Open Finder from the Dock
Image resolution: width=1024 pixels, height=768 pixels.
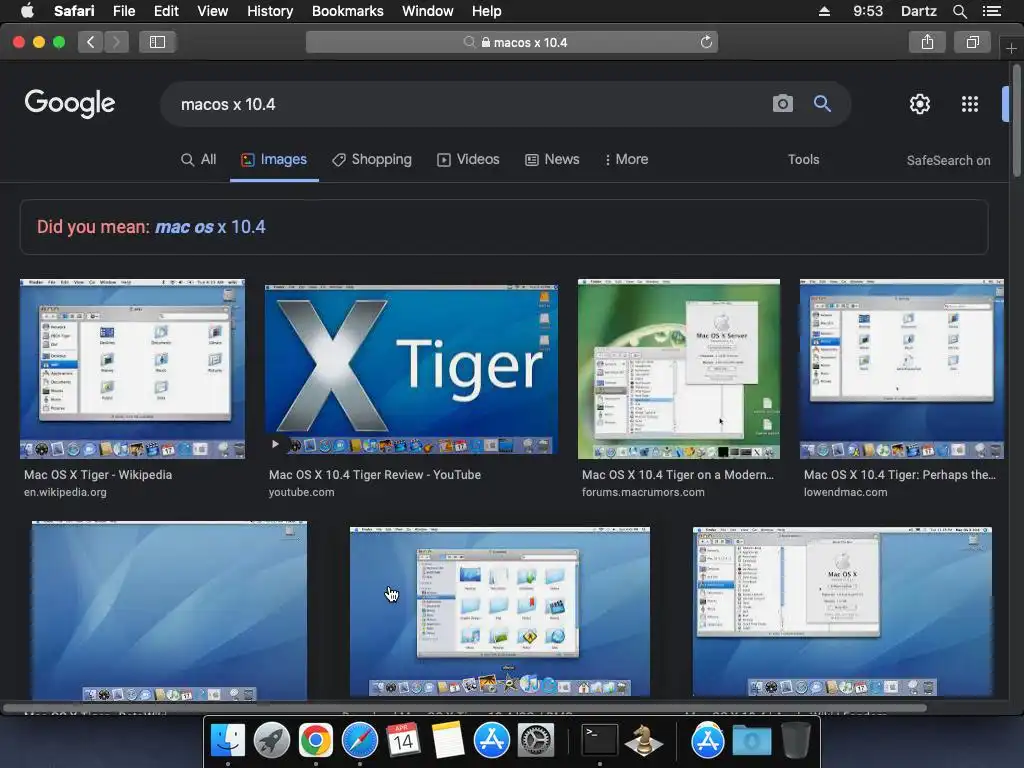(227, 741)
